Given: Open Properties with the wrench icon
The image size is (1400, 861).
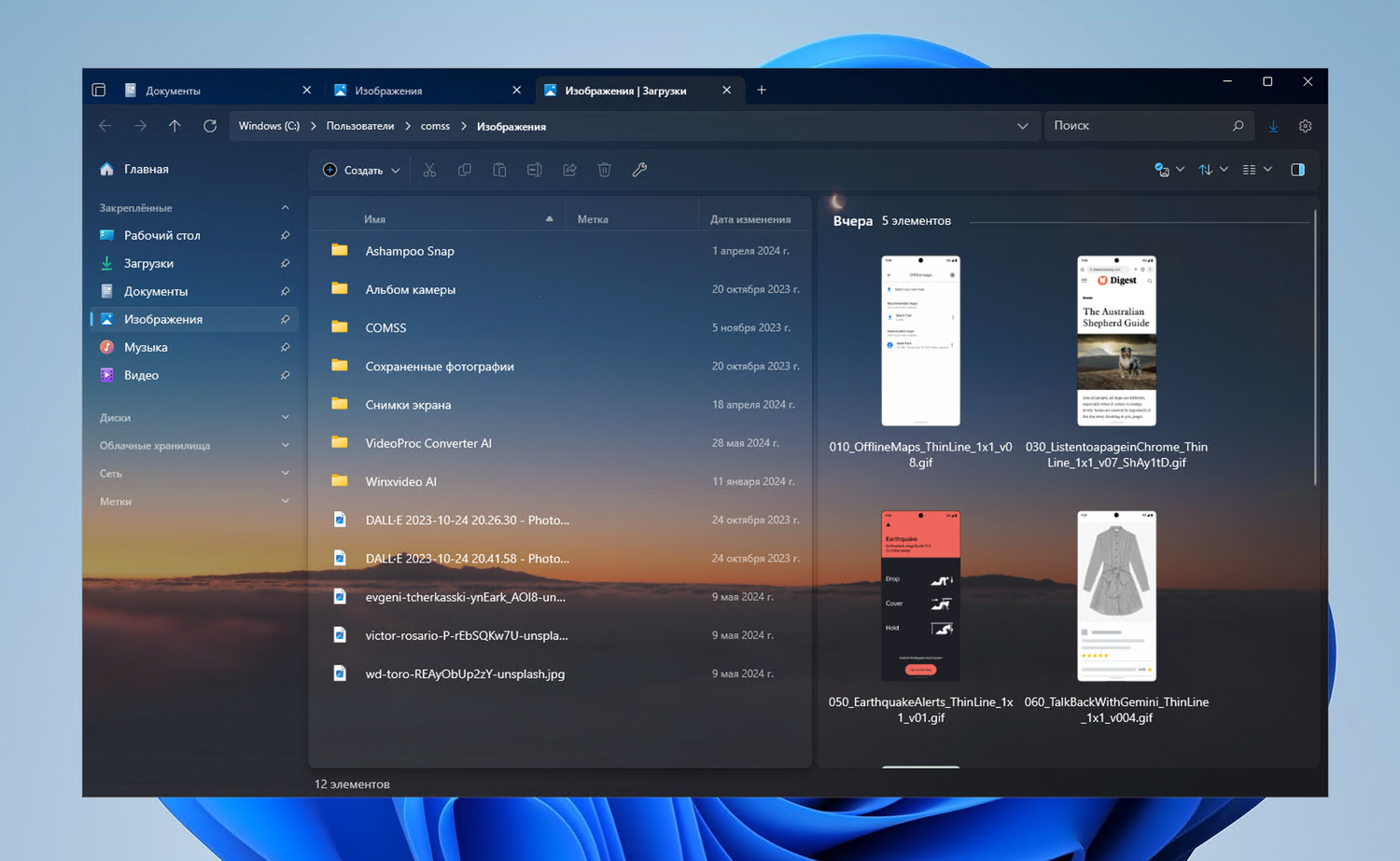Looking at the screenshot, I should point(639,170).
